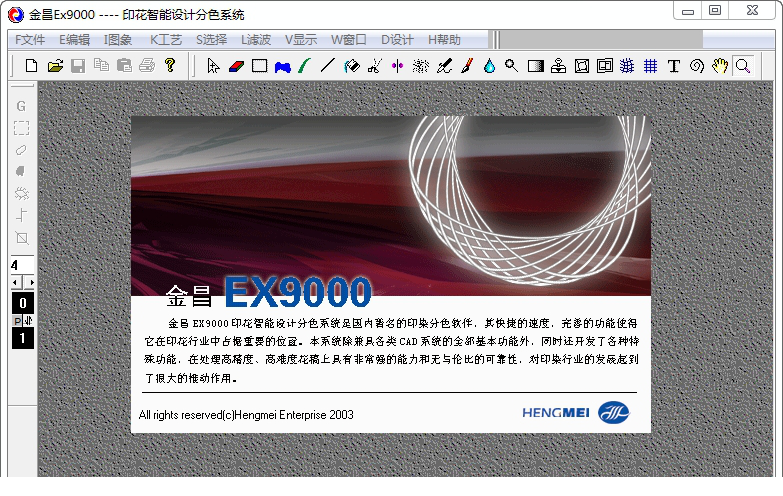The image size is (783, 496).
Task: Click the black color box labeled 0
Action: [22, 303]
